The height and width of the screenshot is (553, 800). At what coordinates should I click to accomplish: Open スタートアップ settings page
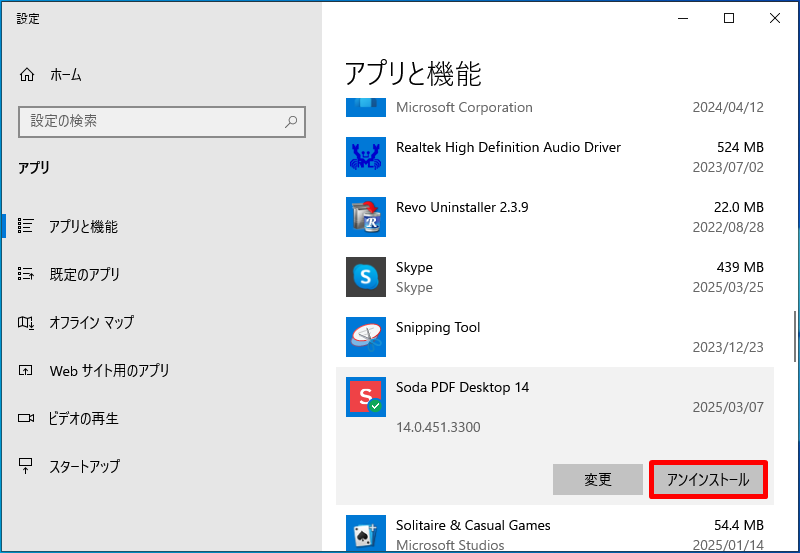click(x=84, y=467)
